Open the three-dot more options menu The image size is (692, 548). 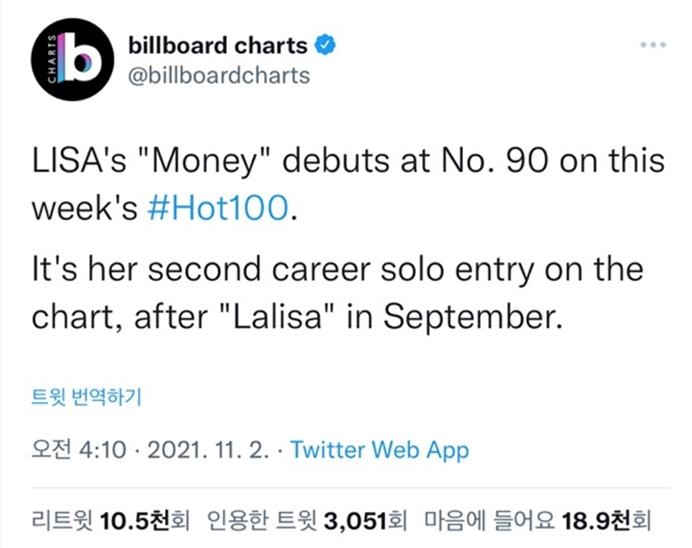652,45
